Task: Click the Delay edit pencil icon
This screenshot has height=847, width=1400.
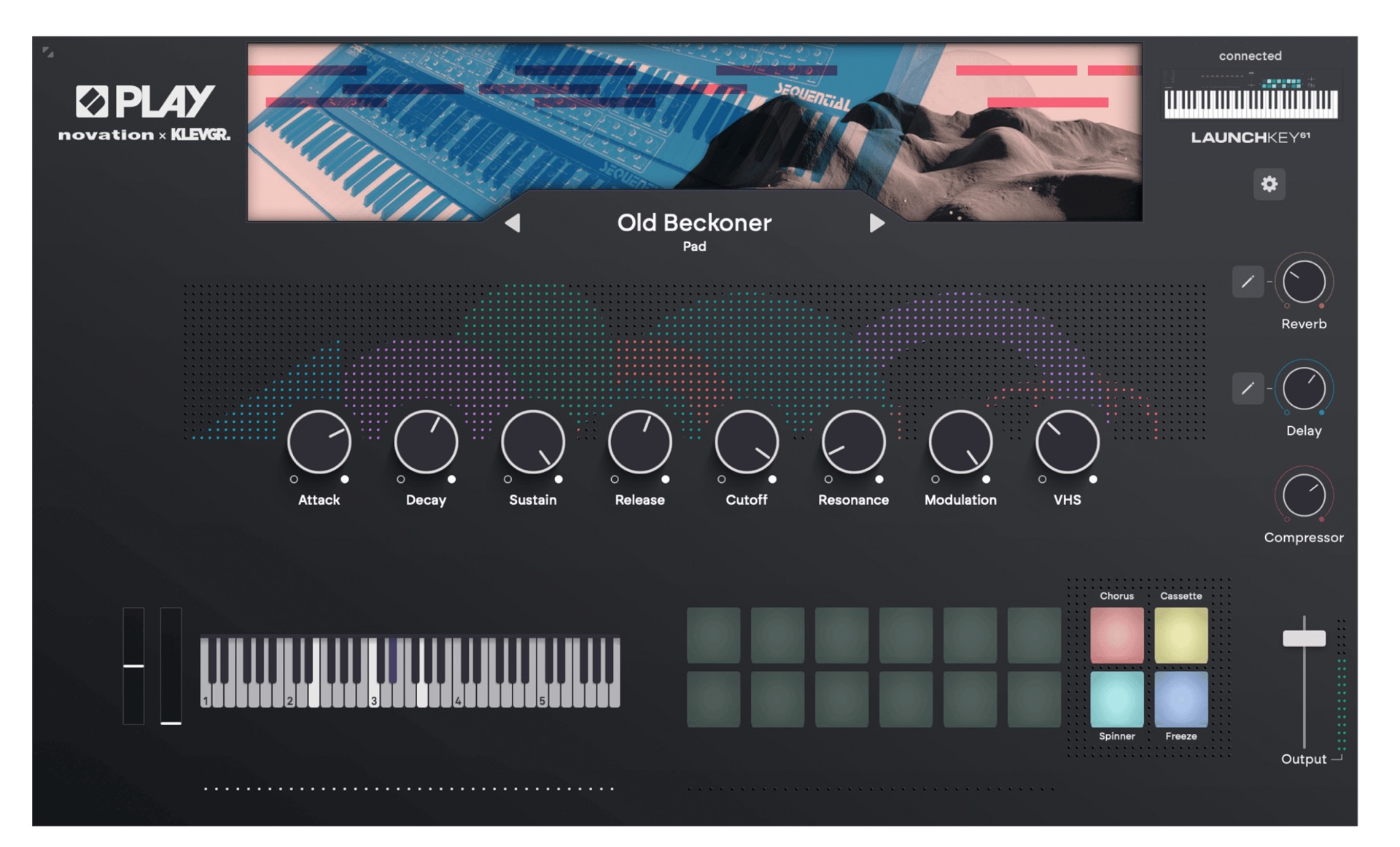Action: [1247, 388]
